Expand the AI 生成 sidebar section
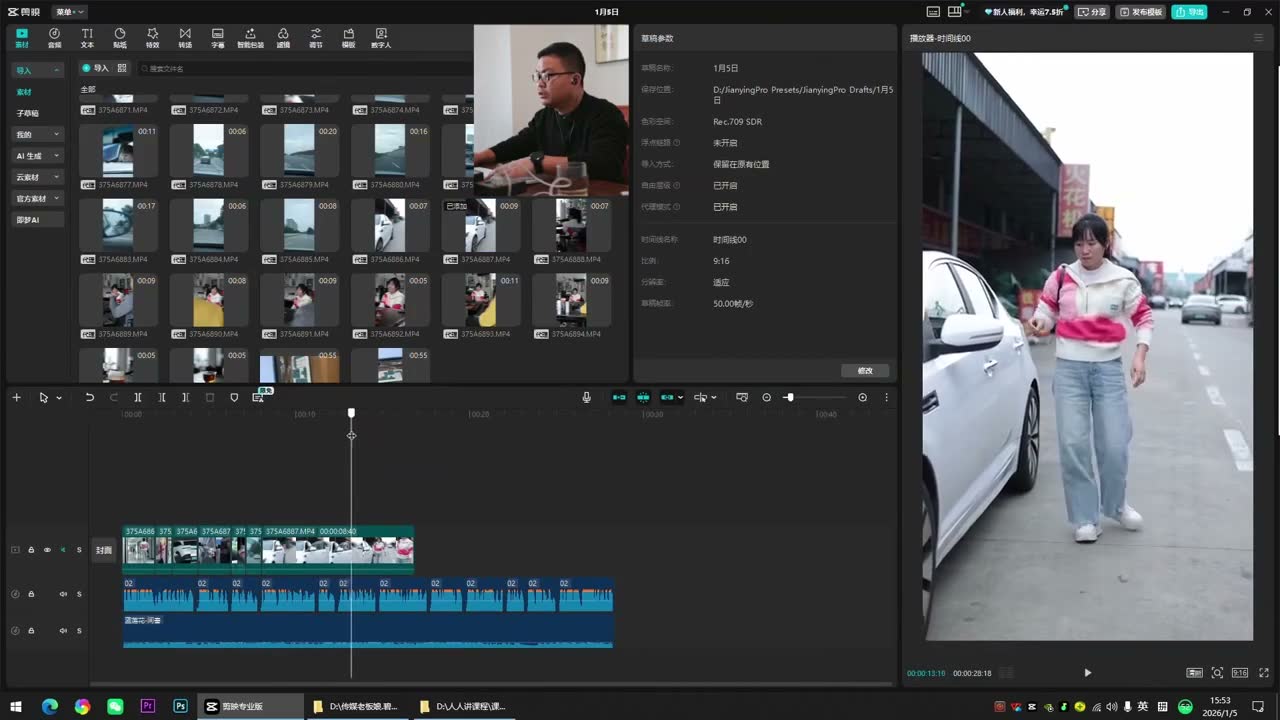This screenshot has width=1280, height=720. [x=37, y=156]
